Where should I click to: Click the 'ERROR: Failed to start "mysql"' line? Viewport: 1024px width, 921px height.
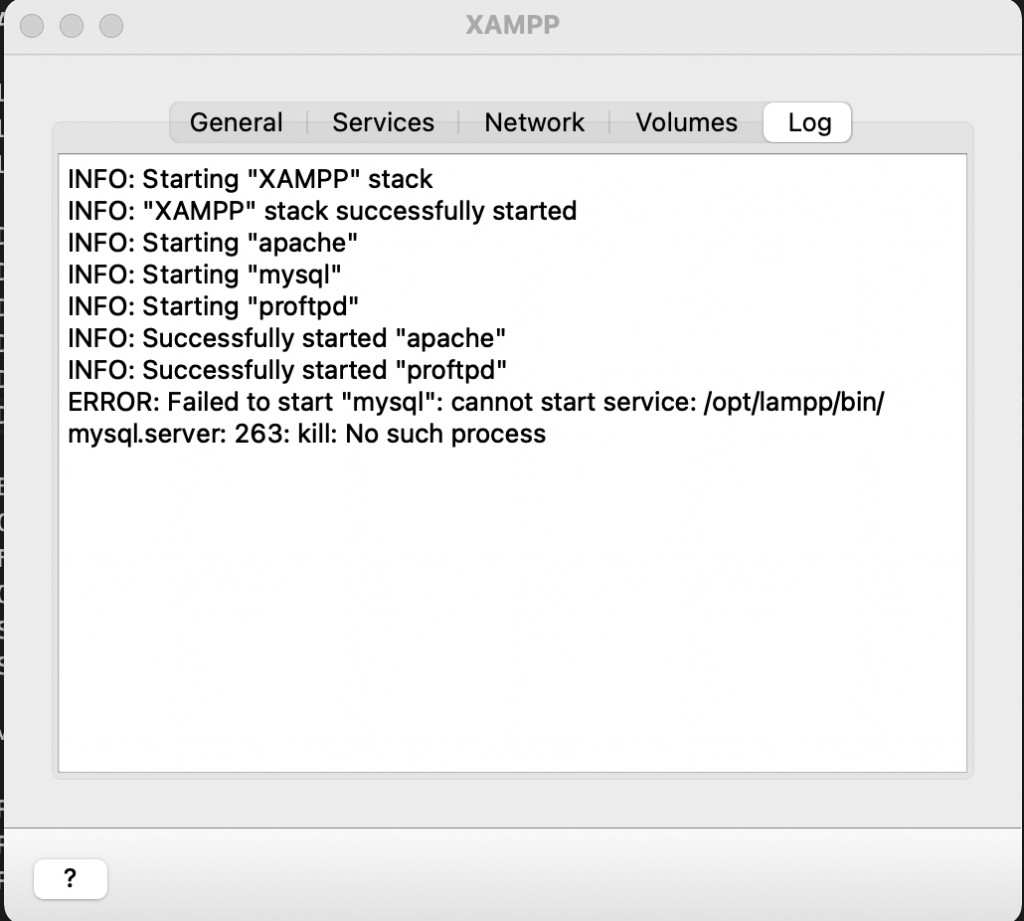pyautogui.click(x=476, y=402)
